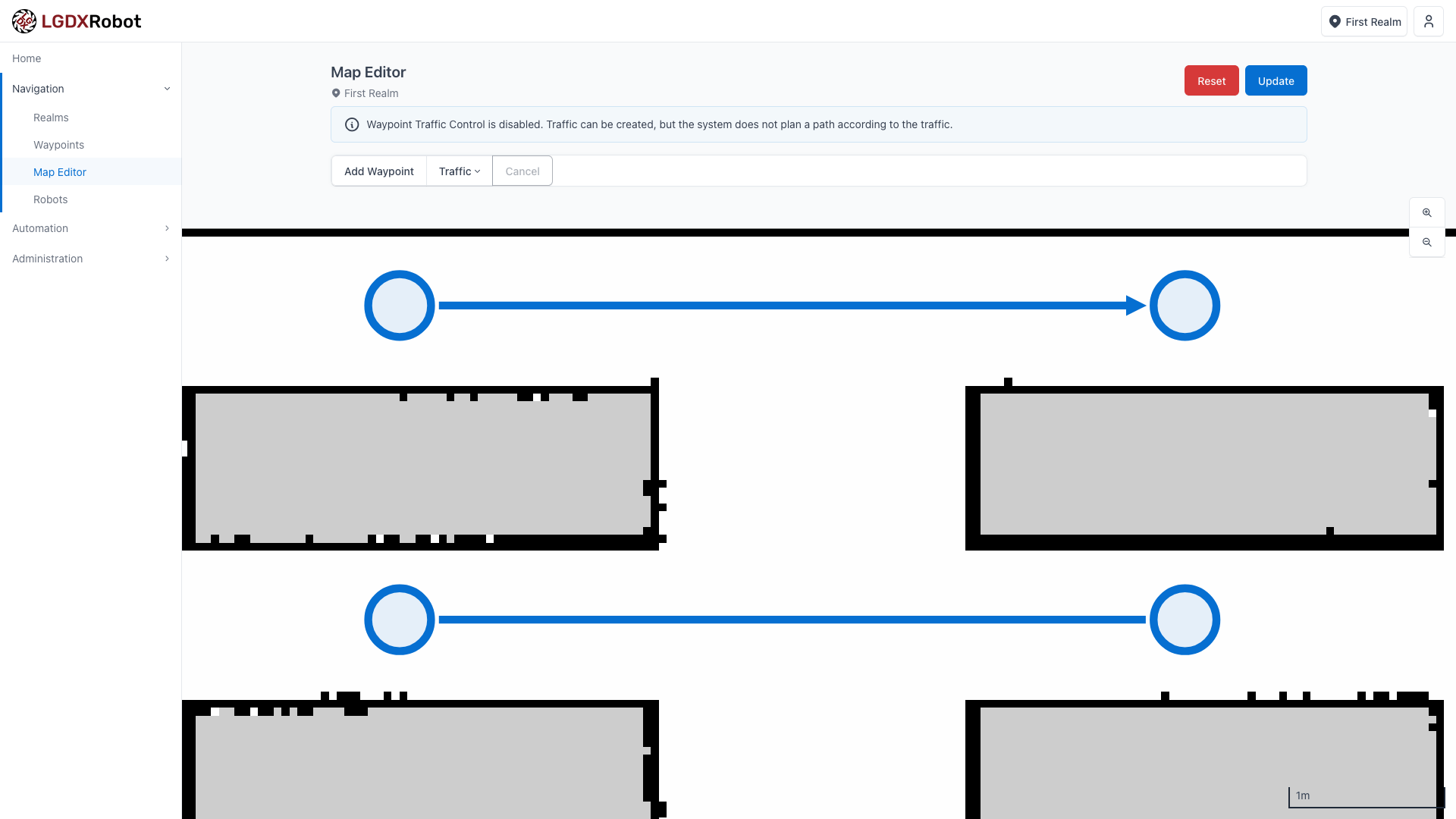Viewport: 1456px width, 819px height.
Task: Go to Waypoints in the sidebar
Action: coord(58,145)
